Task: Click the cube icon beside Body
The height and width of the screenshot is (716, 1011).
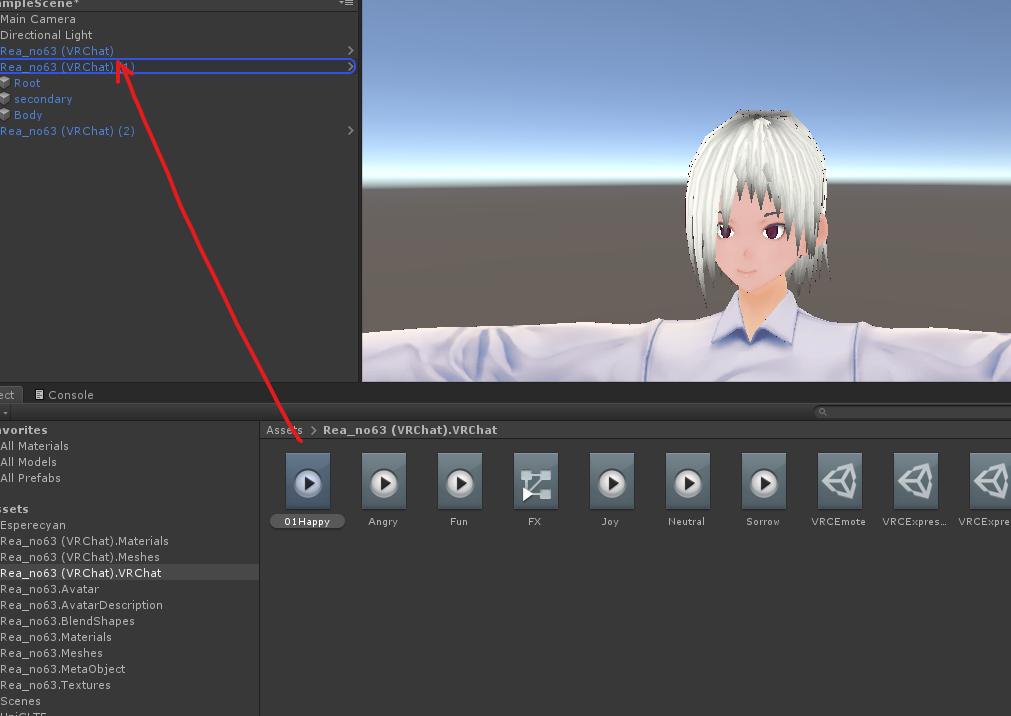Action: 5,115
